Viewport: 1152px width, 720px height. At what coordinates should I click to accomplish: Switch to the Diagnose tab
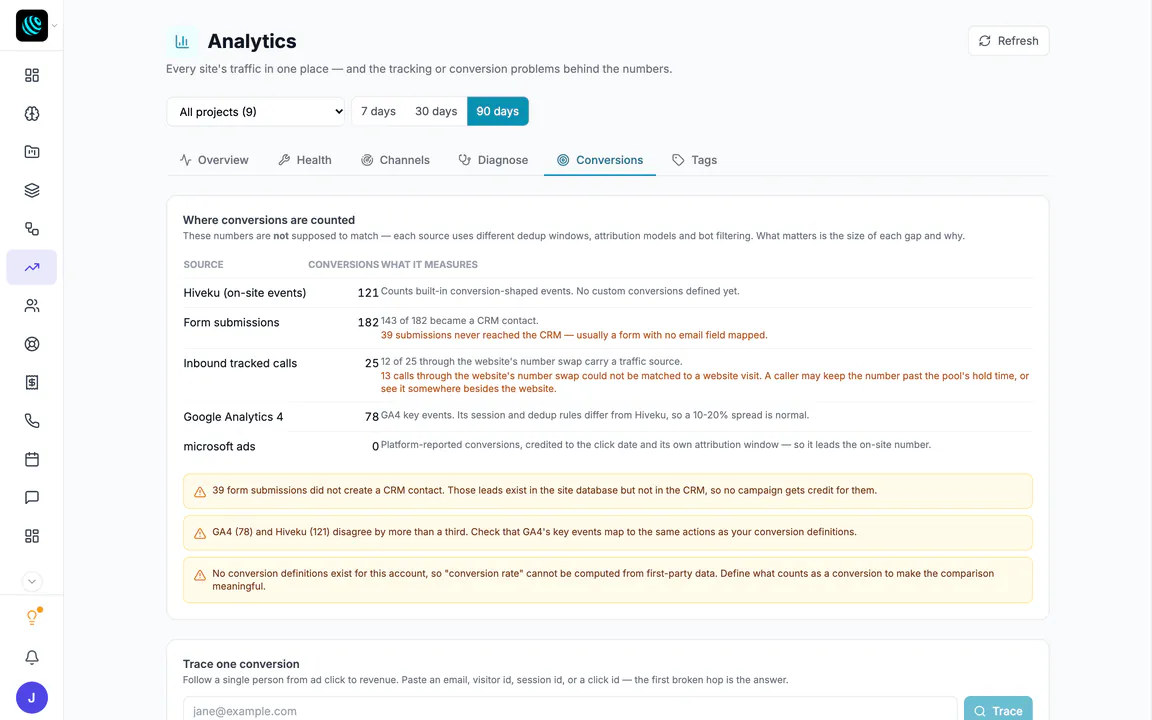click(x=493, y=160)
